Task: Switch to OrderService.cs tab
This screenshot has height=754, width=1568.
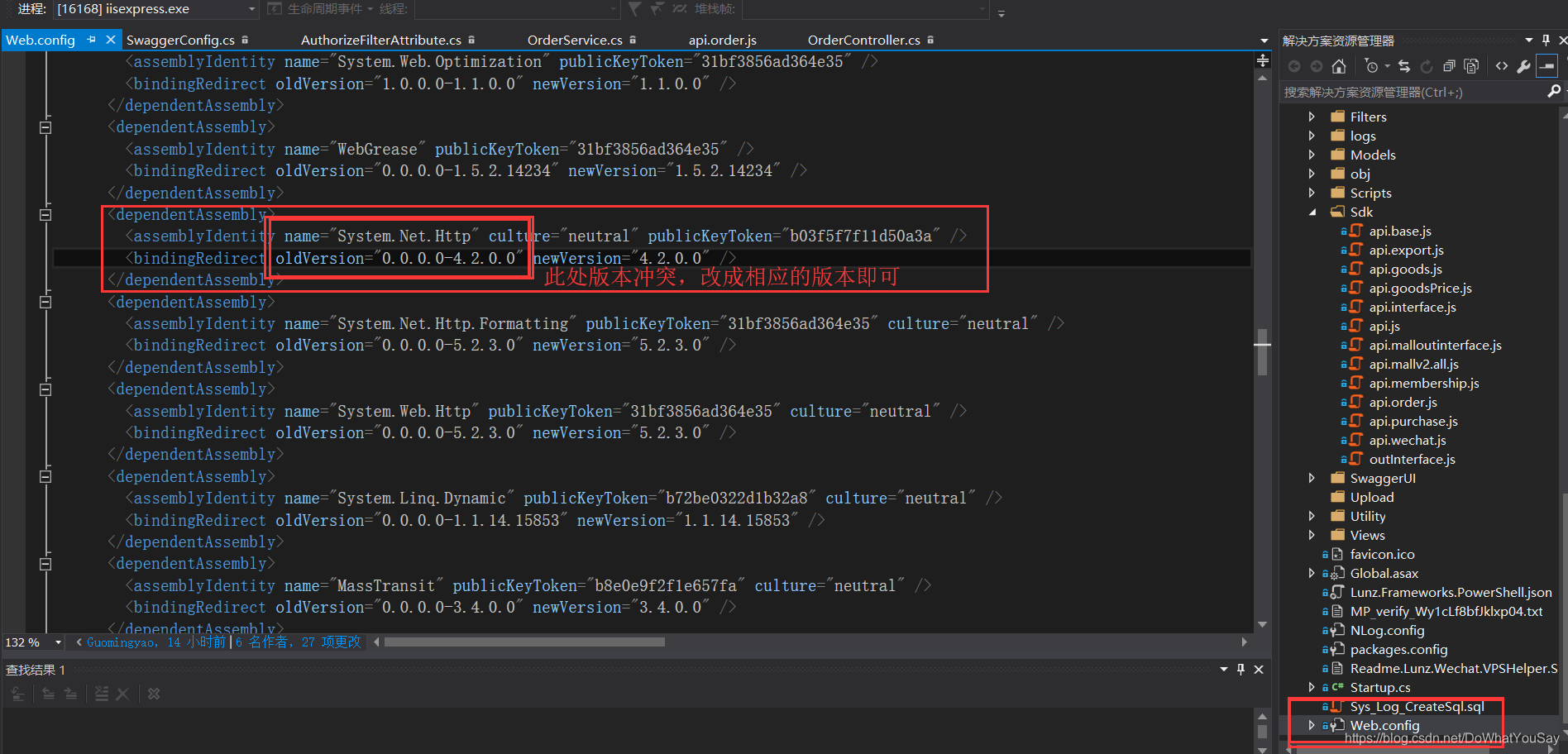Action: (x=575, y=40)
